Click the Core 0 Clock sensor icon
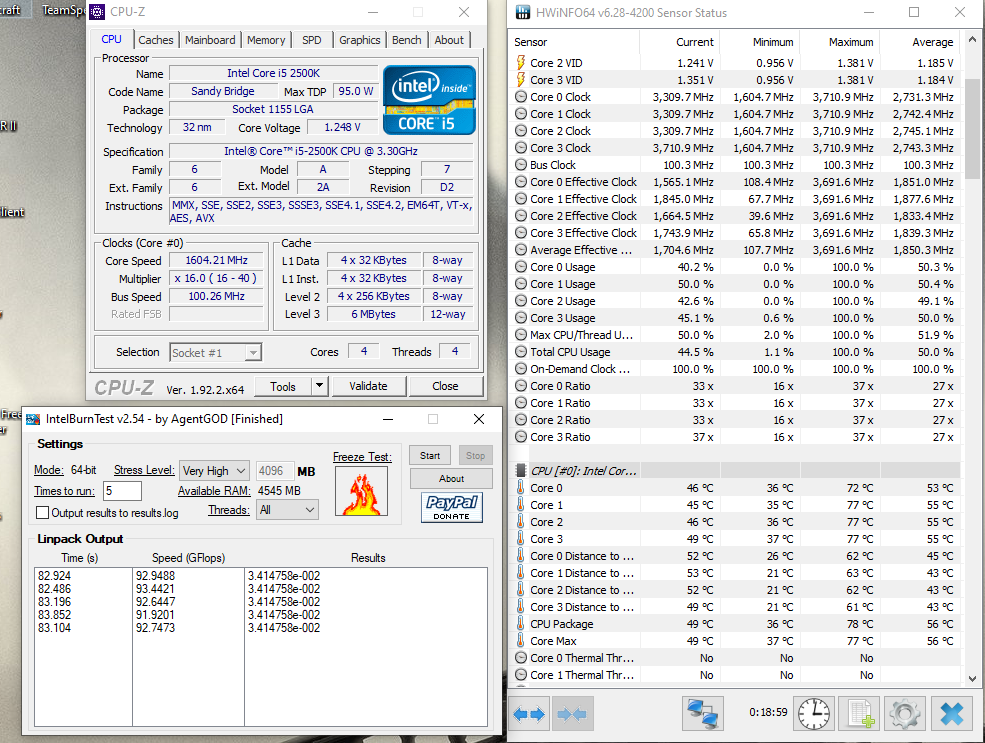This screenshot has height=743, width=985. (521, 97)
